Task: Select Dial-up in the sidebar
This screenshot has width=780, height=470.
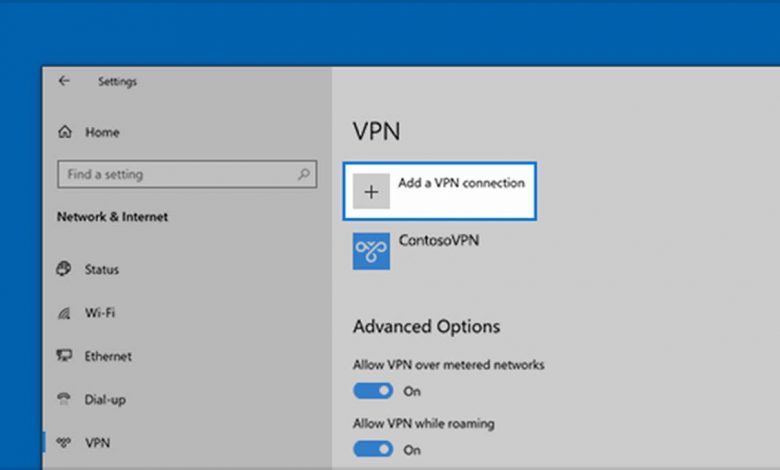Action: coord(105,399)
